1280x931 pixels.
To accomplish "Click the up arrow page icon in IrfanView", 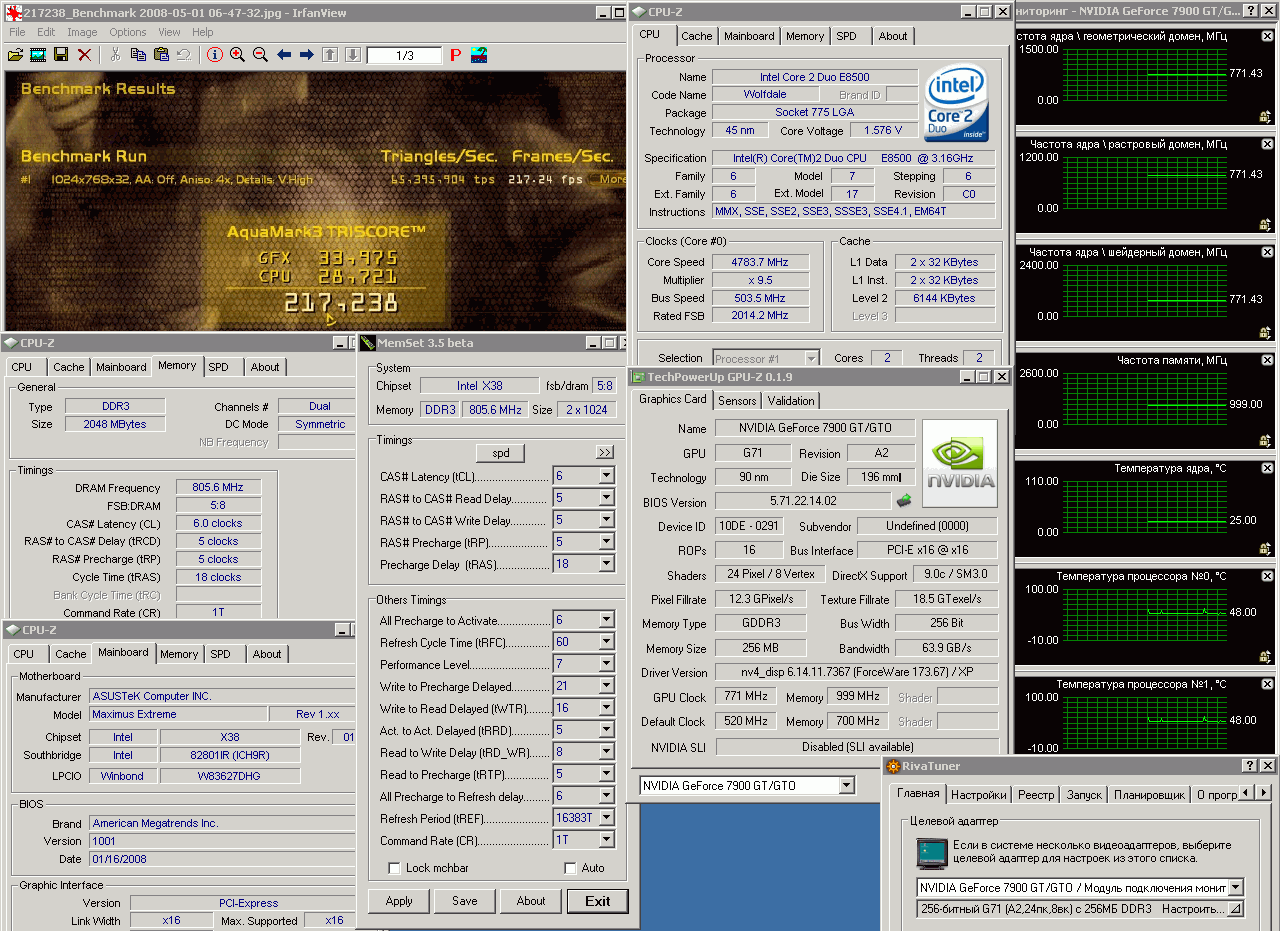I will tap(330, 55).
